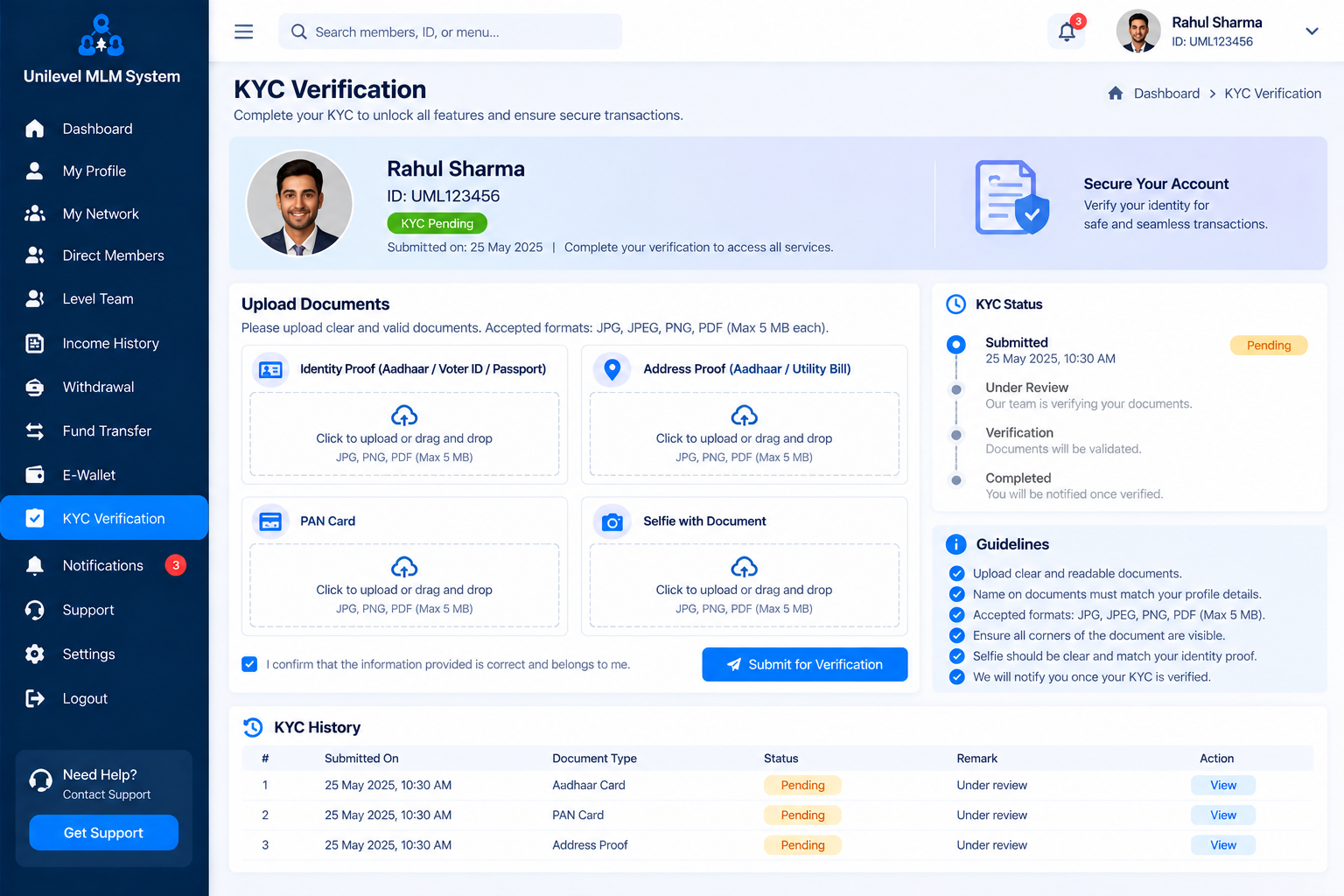Image resolution: width=1344 pixels, height=896 pixels.
Task: Click the Selfie with Document upload cloud icon
Action: pos(744,567)
